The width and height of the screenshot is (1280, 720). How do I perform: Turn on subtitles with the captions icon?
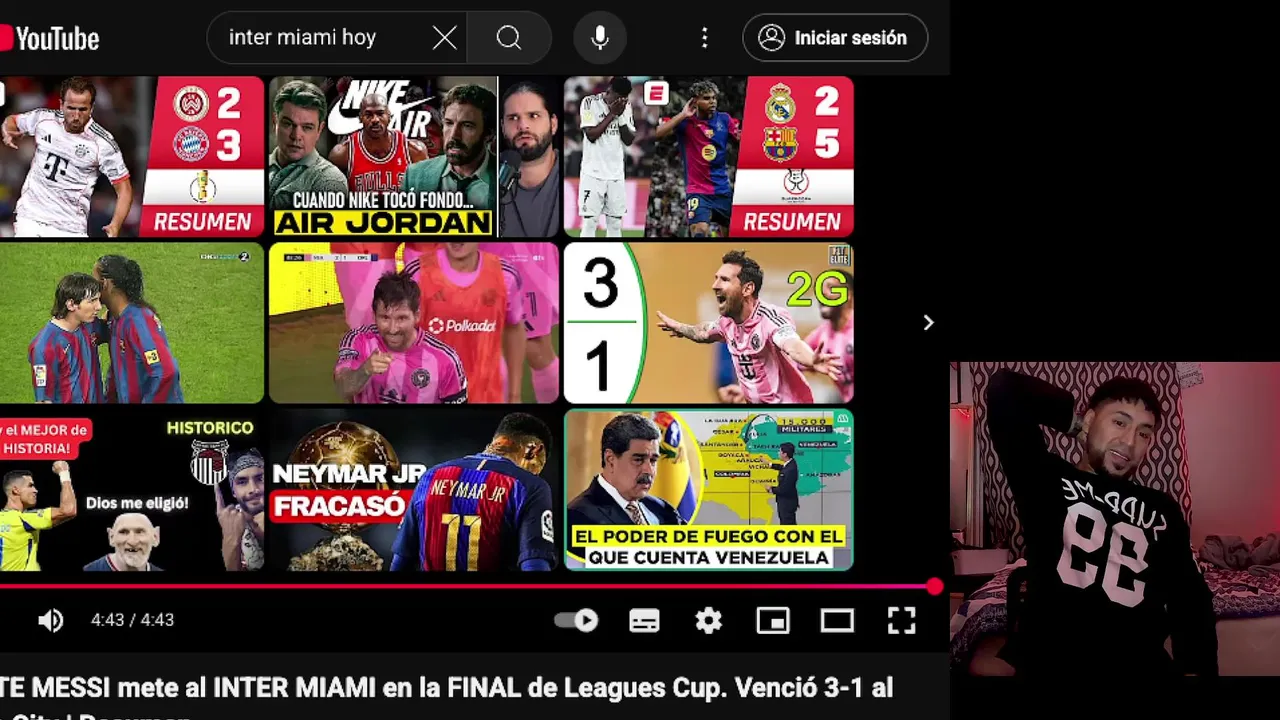(644, 621)
